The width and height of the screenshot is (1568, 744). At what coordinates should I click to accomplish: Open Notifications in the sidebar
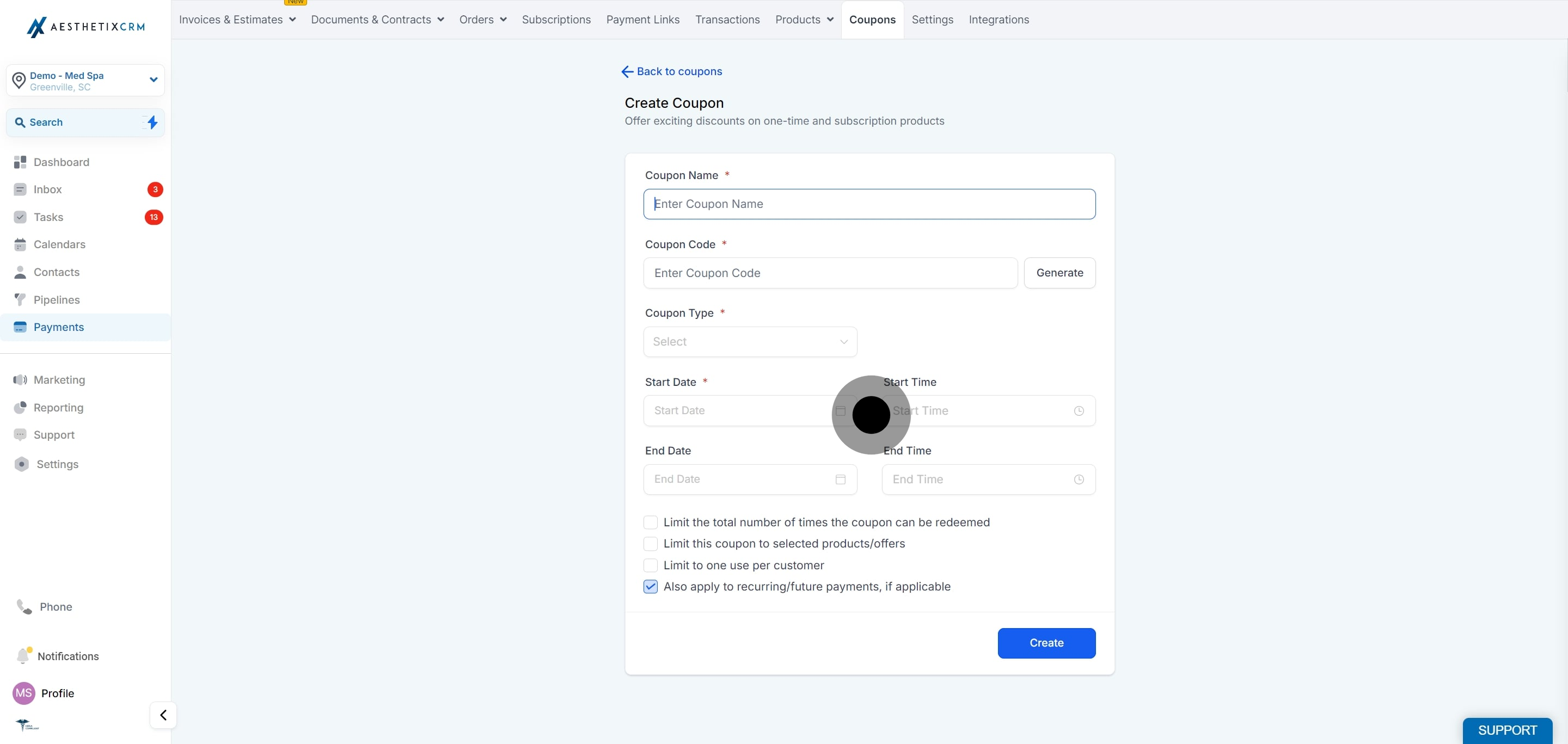point(58,656)
